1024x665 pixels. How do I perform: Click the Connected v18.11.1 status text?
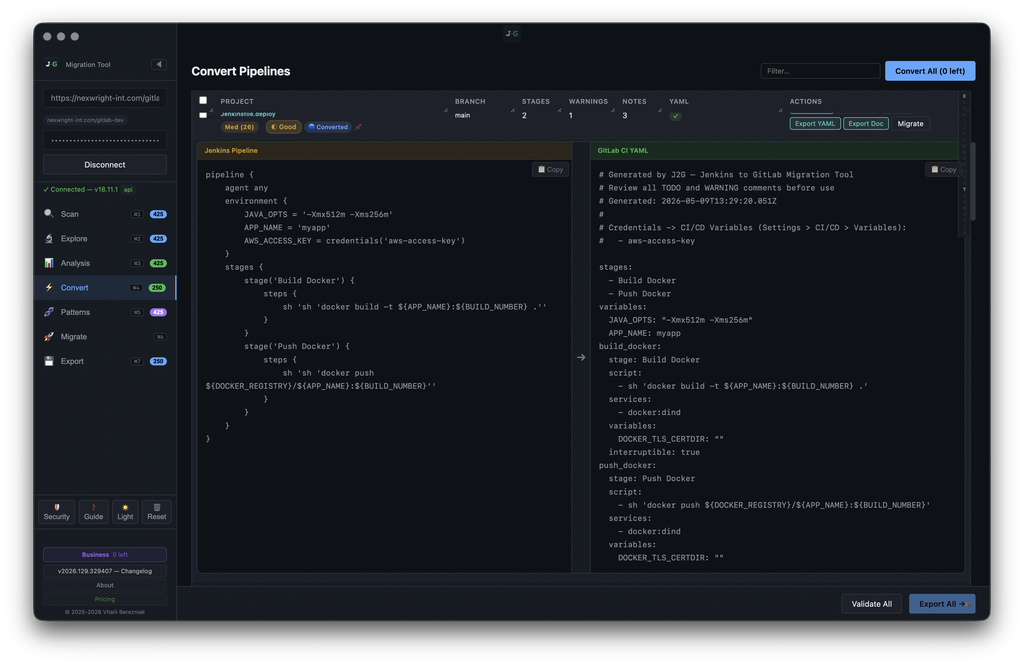(80, 189)
